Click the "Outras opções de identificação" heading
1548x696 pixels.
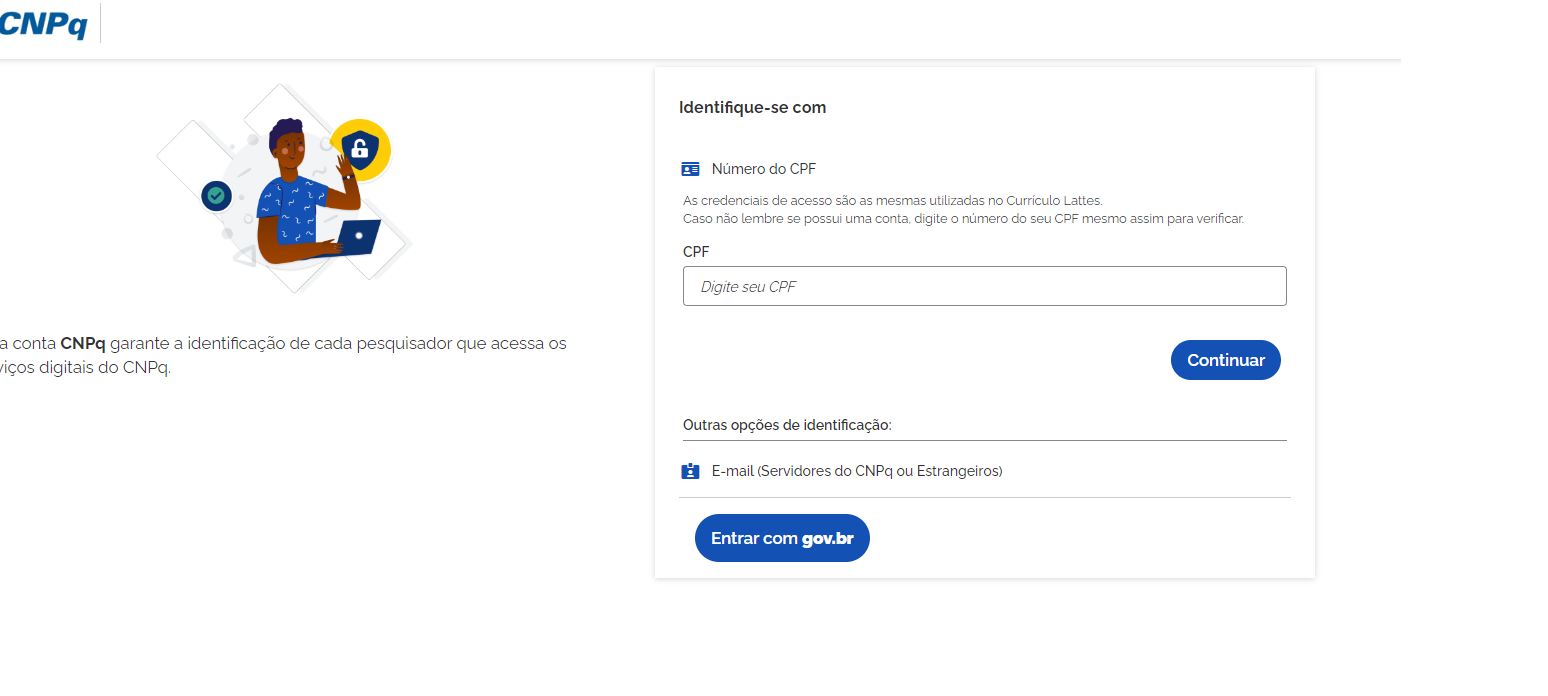787,425
